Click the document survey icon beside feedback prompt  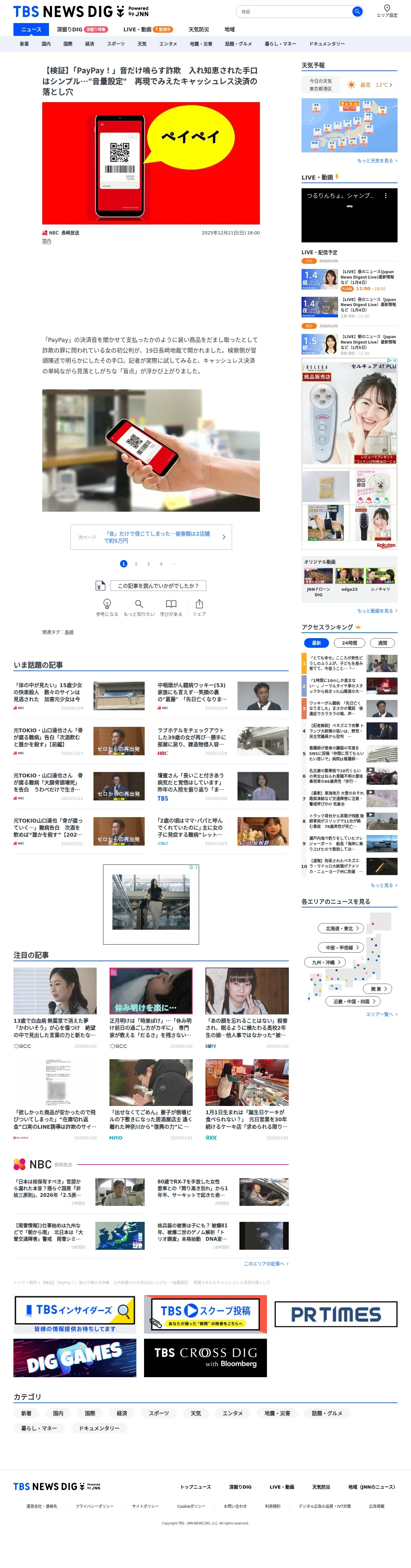point(101,586)
